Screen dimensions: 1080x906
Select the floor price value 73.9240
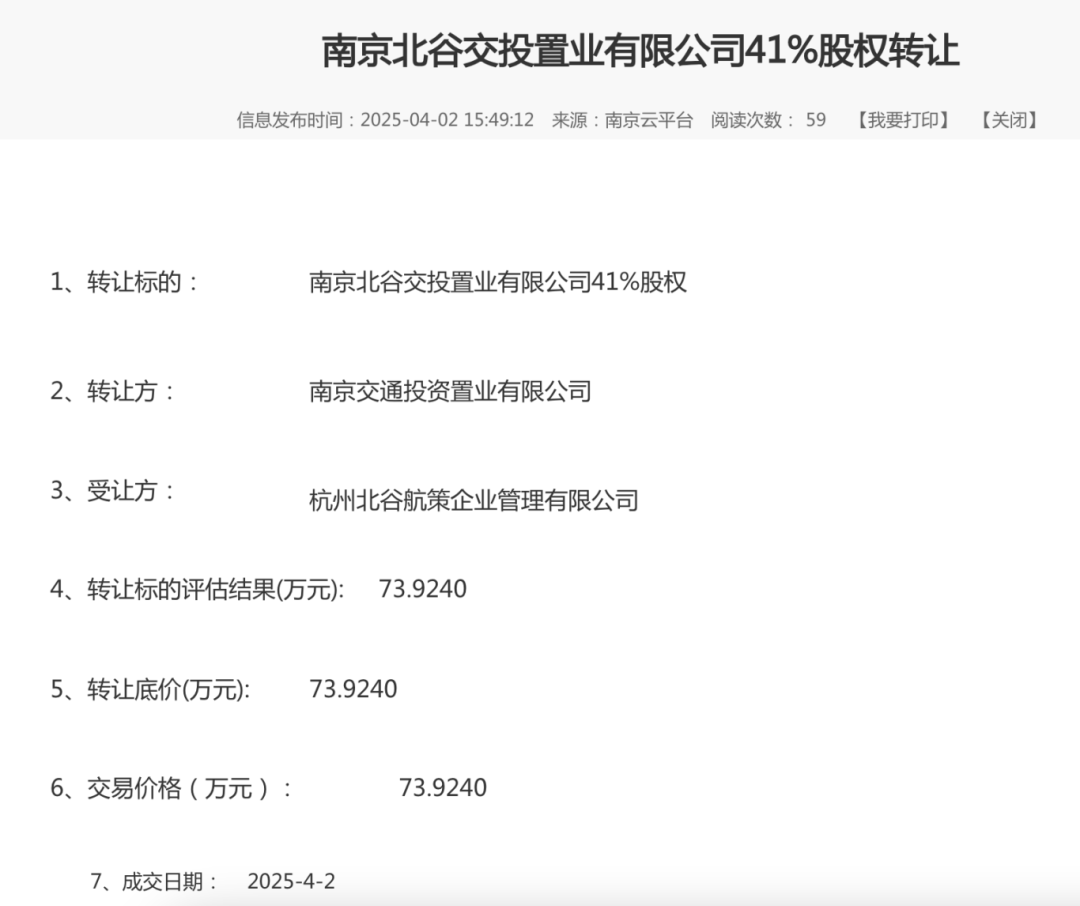353,689
